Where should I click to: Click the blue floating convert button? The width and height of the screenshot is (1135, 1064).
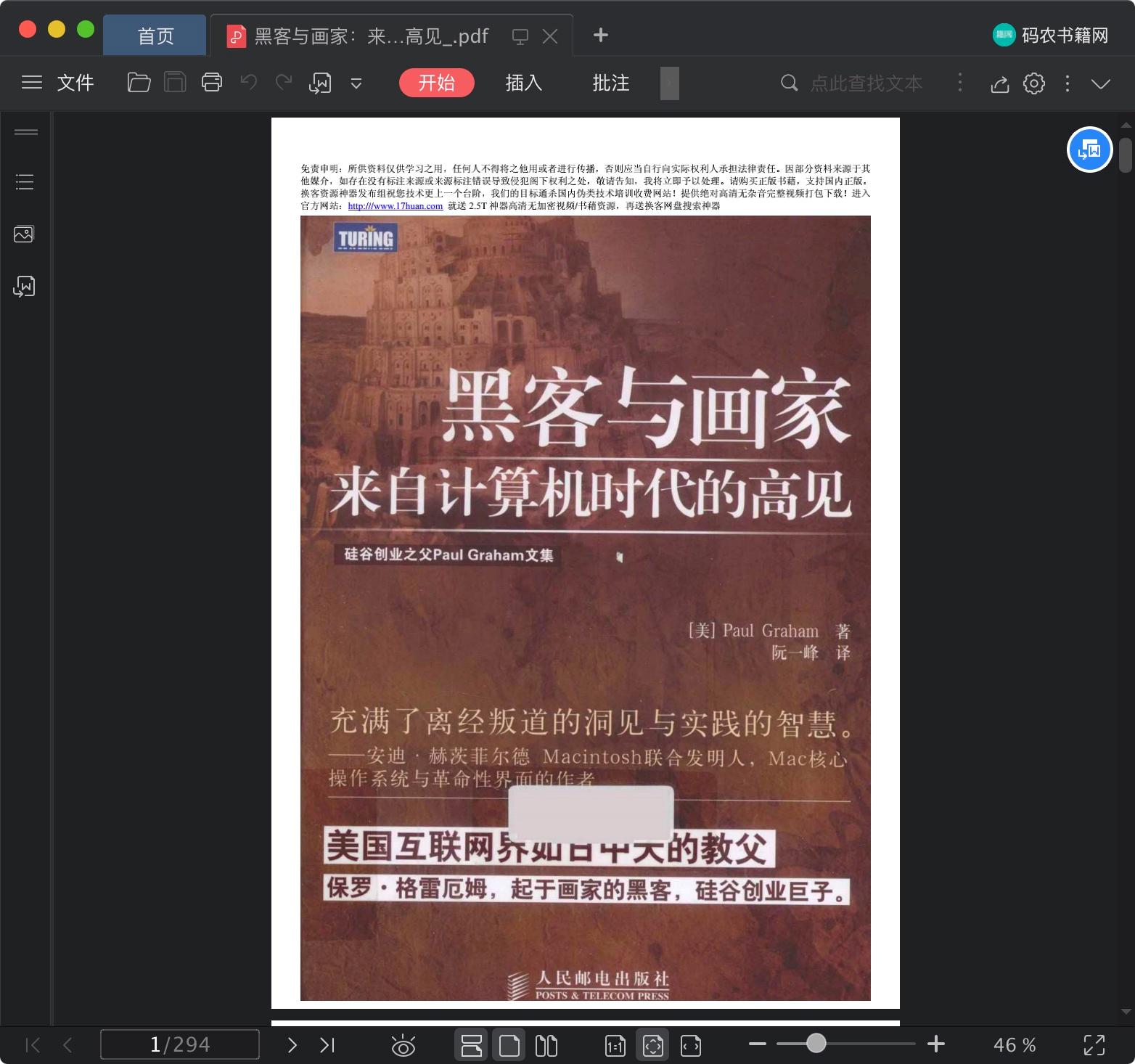pyautogui.click(x=1089, y=150)
